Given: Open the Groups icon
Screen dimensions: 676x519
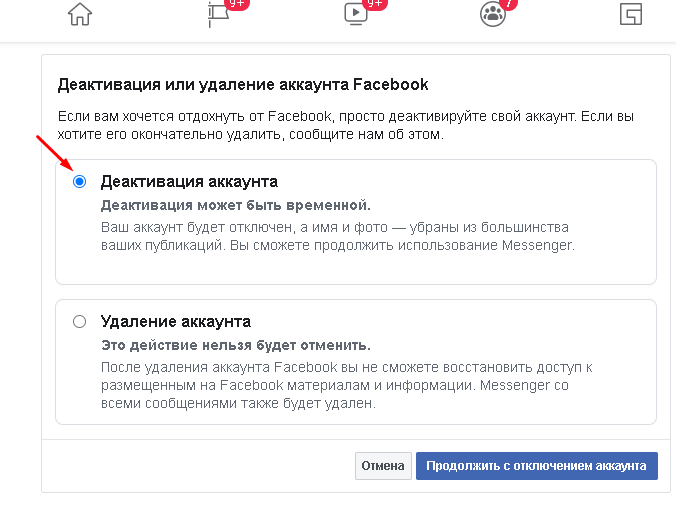Looking at the screenshot, I should 493,14.
